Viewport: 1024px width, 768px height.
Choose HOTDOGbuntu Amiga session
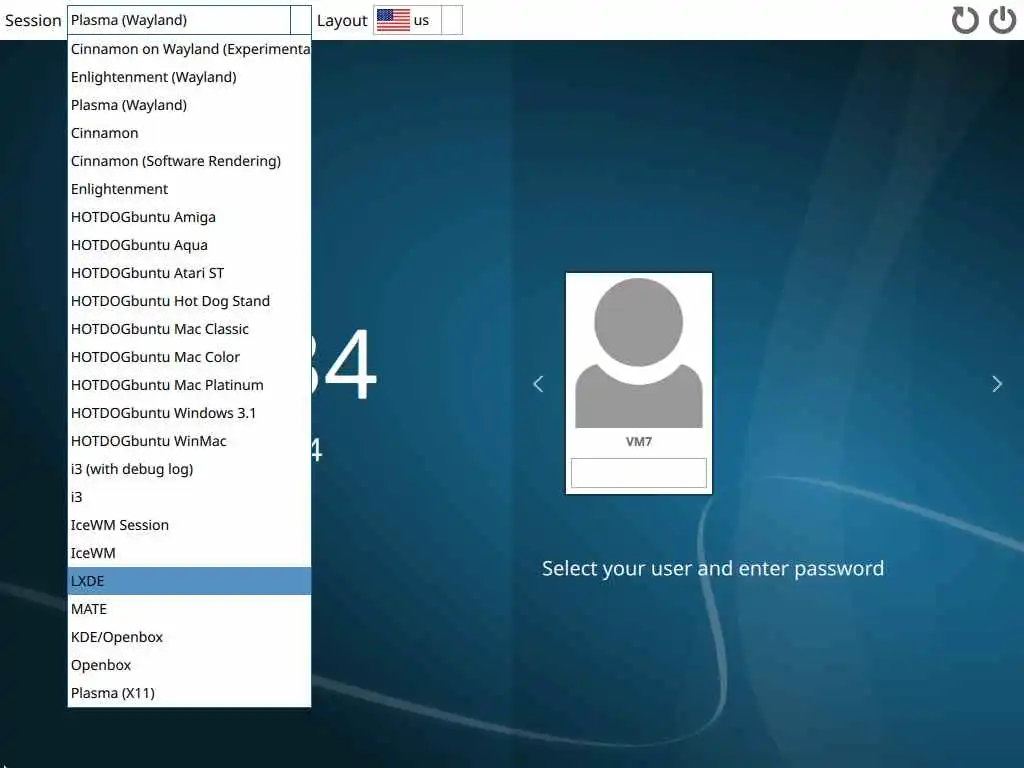pyautogui.click(x=189, y=217)
